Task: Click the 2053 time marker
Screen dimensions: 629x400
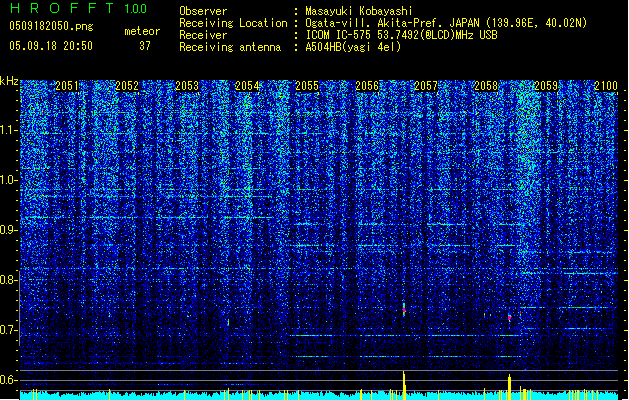Action: tap(187, 86)
